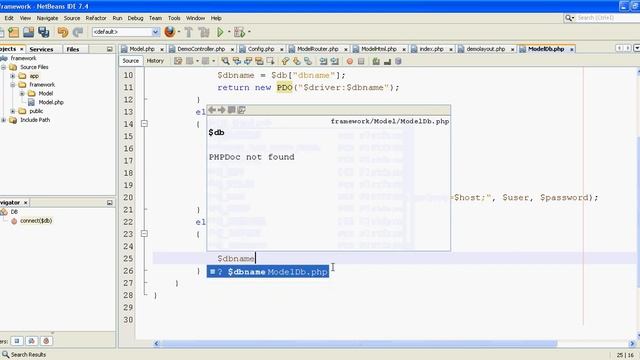Viewport: 640px width, 360px height.
Task: Toggle Rectangular Selection in the editor toolbar
Action: coord(270,61)
